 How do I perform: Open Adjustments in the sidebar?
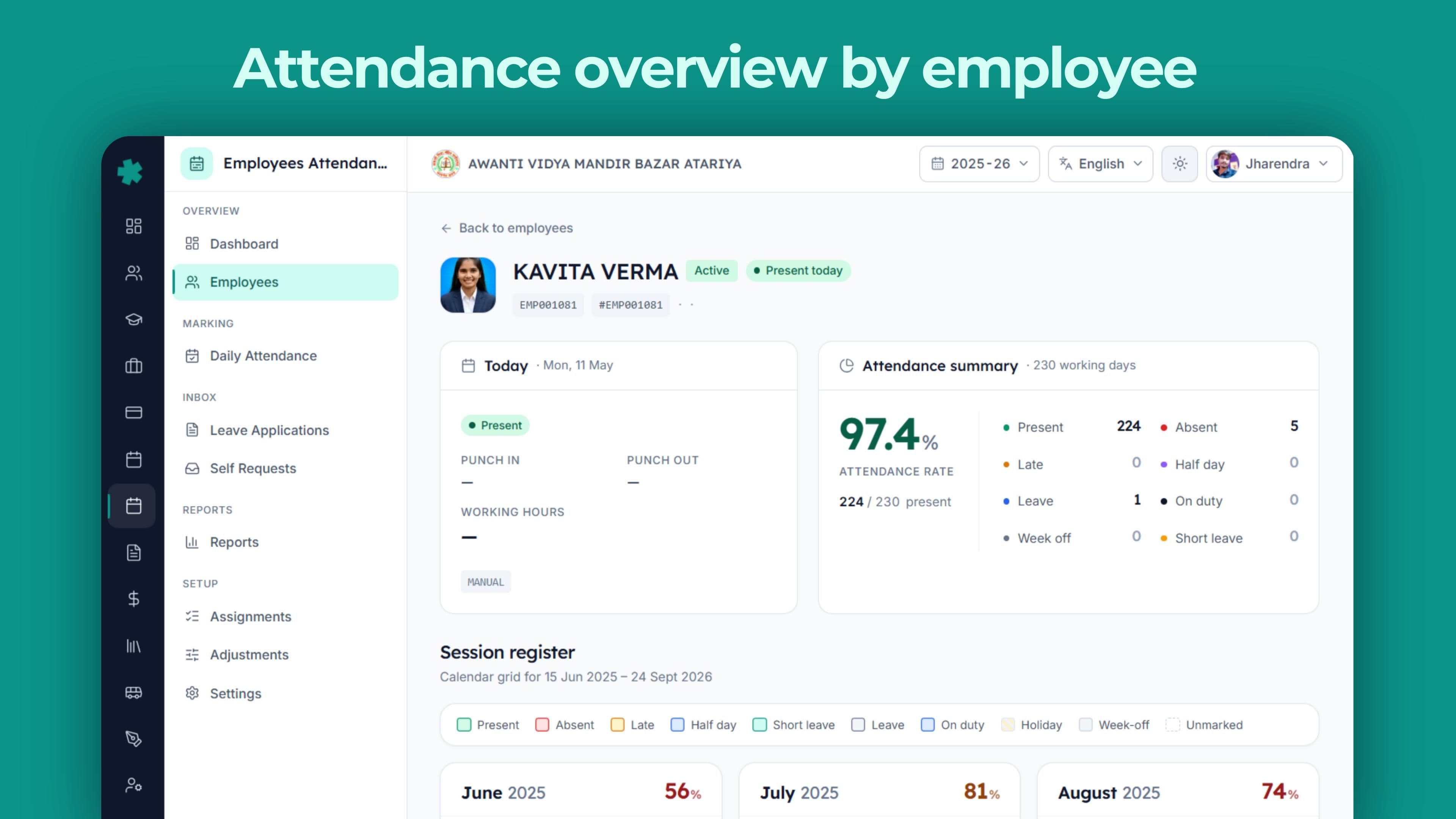(286, 654)
